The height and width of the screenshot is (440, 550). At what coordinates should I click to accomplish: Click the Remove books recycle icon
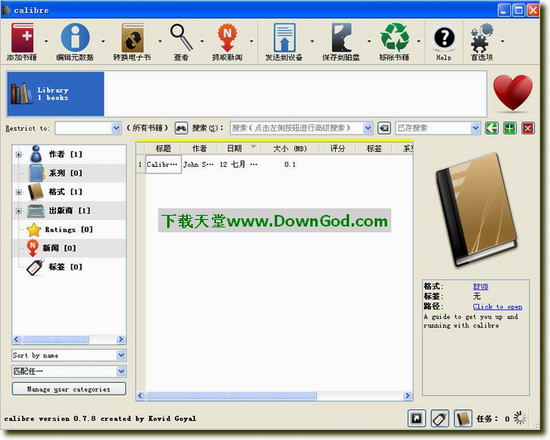(395, 38)
